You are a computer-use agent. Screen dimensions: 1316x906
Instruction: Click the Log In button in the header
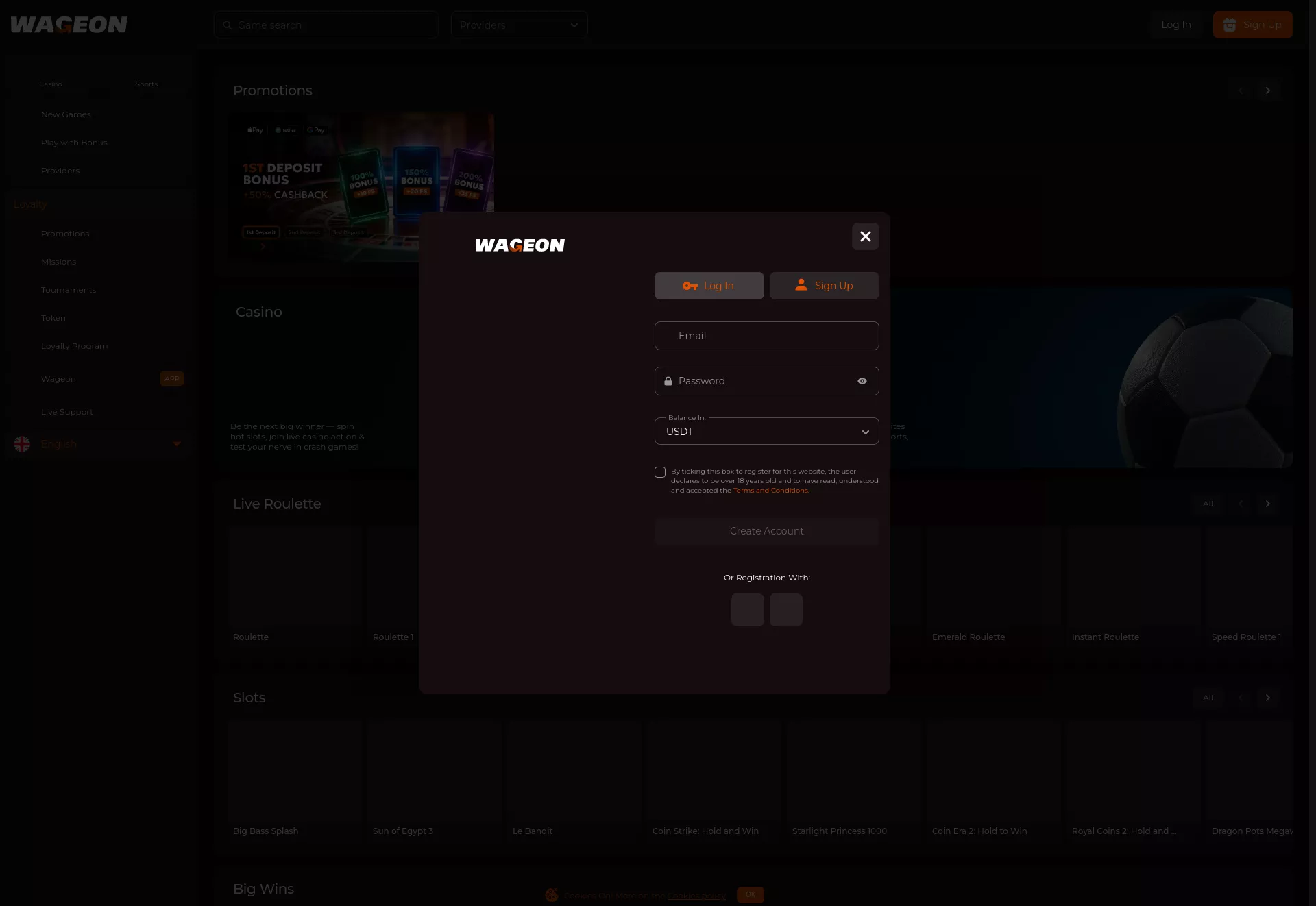click(1176, 25)
